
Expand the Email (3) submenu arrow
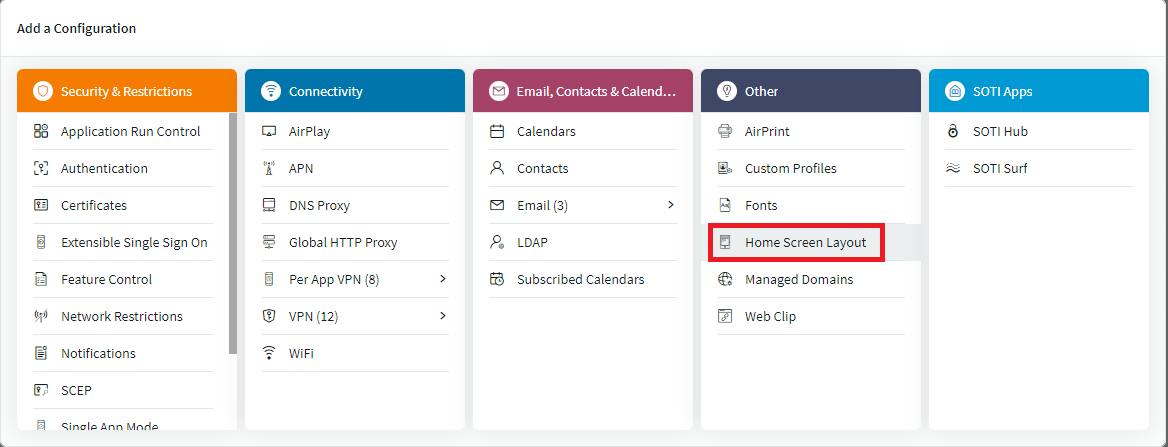(x=670, y=205)
